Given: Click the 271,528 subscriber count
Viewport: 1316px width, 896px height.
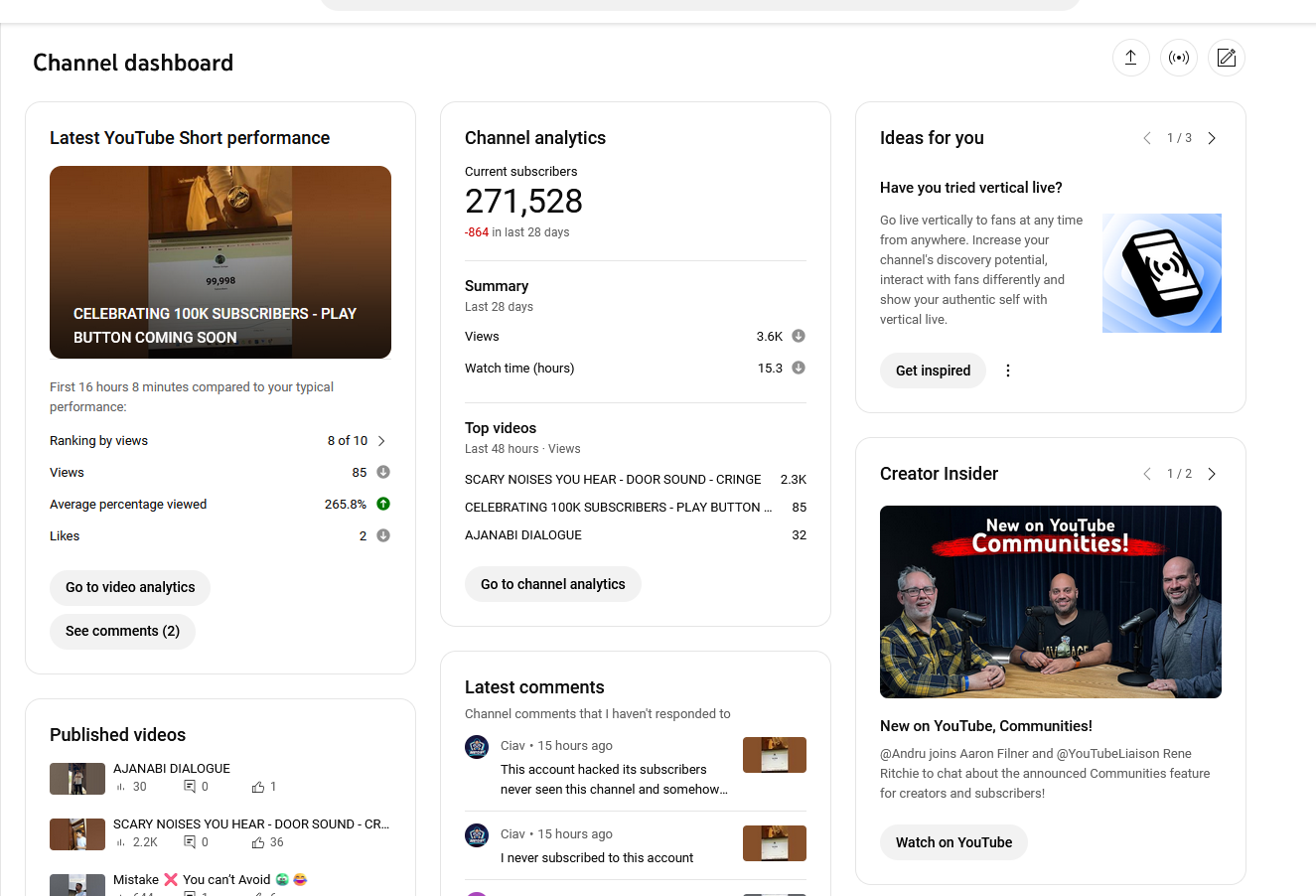Looking at the screenshot, I should tap(523, 202).
